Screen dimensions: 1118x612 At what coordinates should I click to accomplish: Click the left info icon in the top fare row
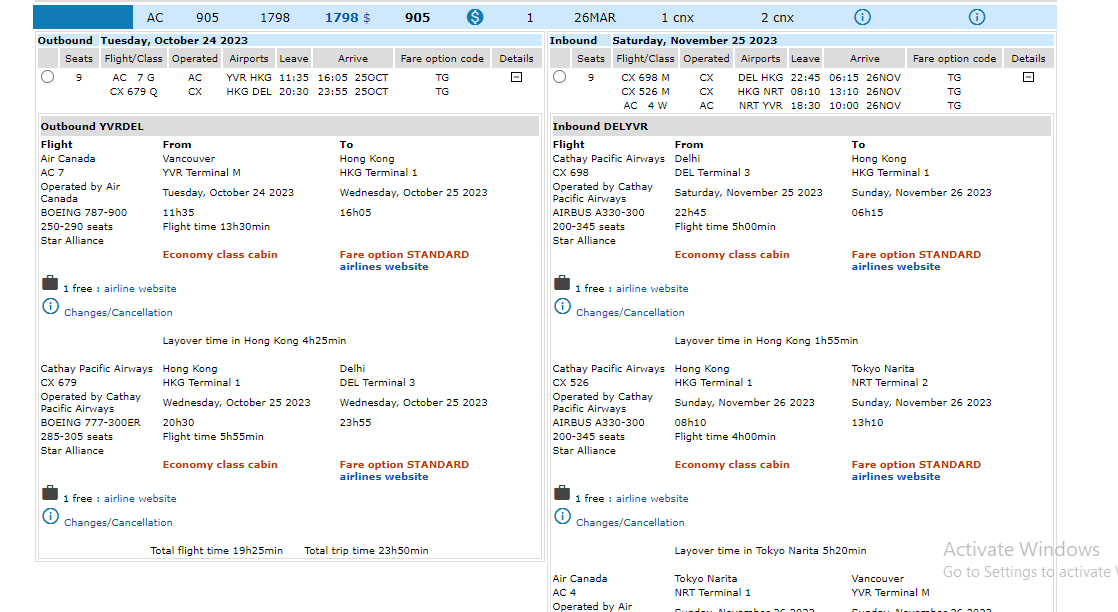(862, 17)
